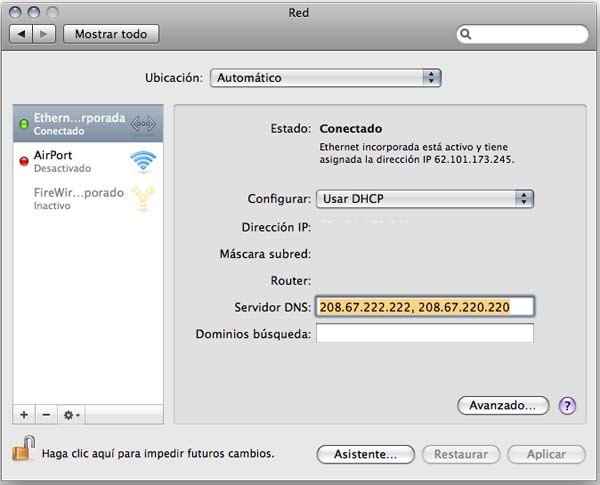Image resolution: width=600 pixels, height=485 pixels.
Task: Open help with the question mark
Action: pyautogui.click(x=567, y=406)
